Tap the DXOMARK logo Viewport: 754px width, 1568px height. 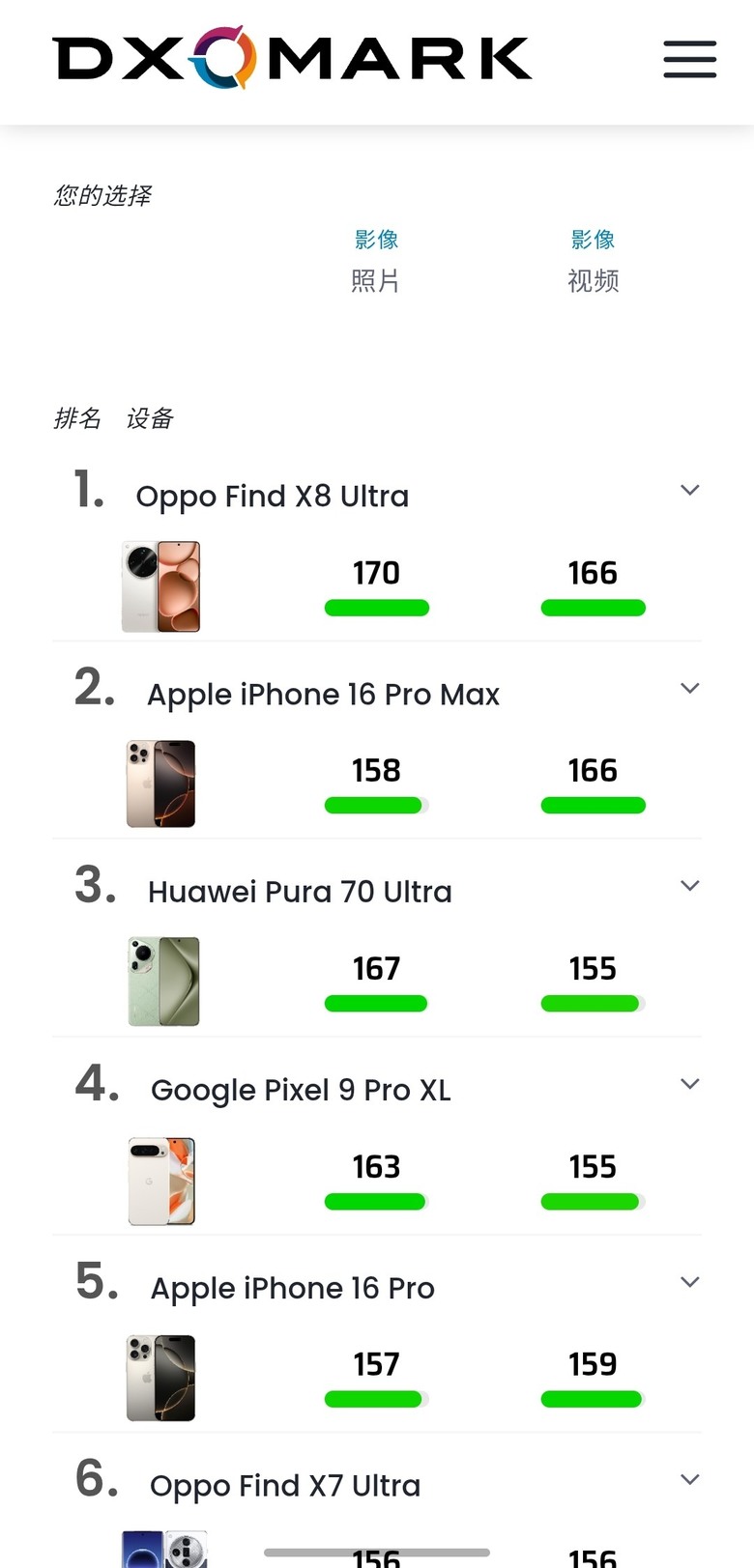292,58
